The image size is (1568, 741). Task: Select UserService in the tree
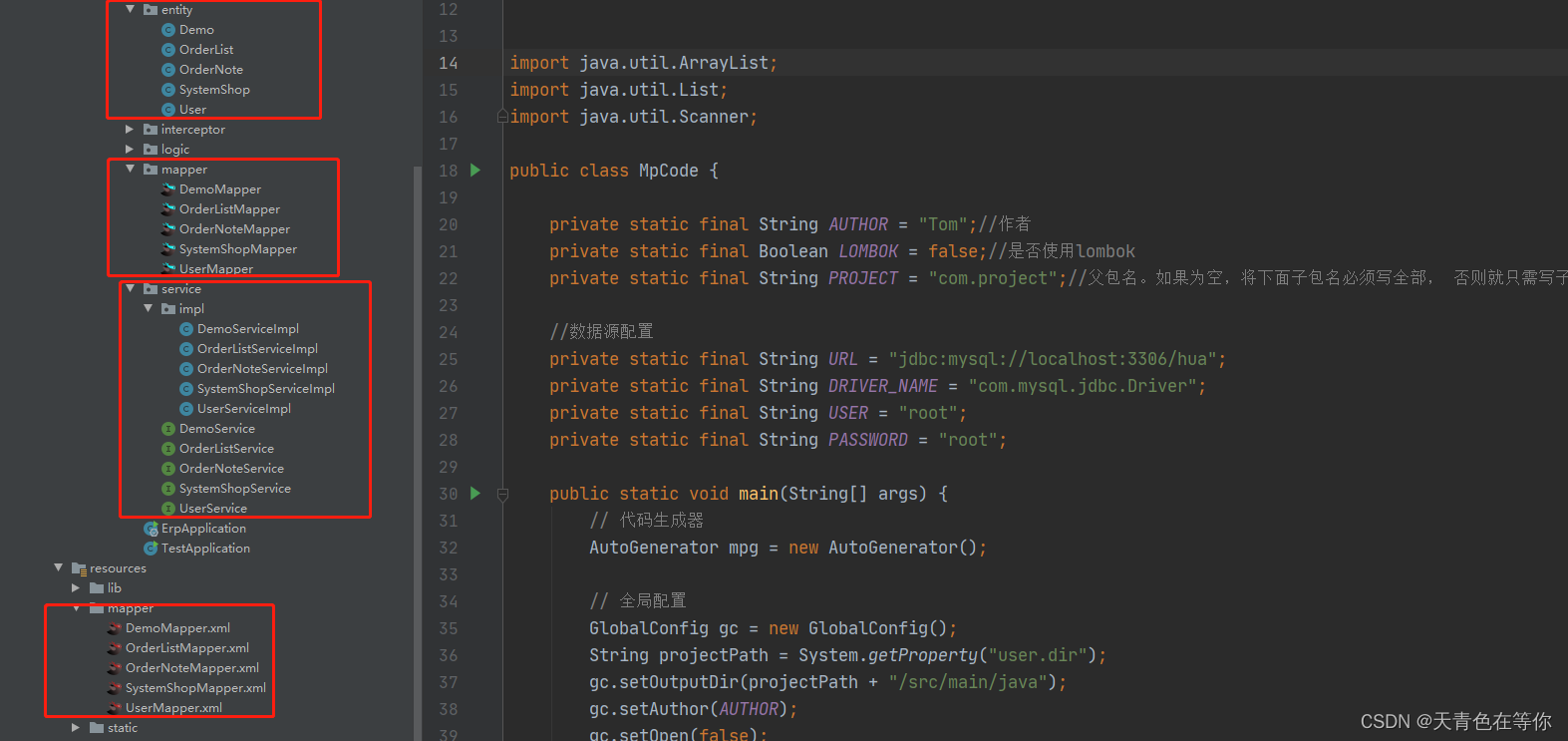(x=213, y=508)
